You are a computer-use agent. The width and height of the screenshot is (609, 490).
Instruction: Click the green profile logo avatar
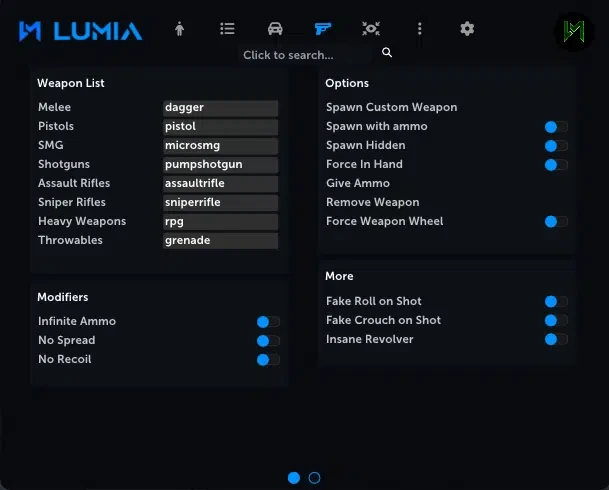tap(574, 32)
